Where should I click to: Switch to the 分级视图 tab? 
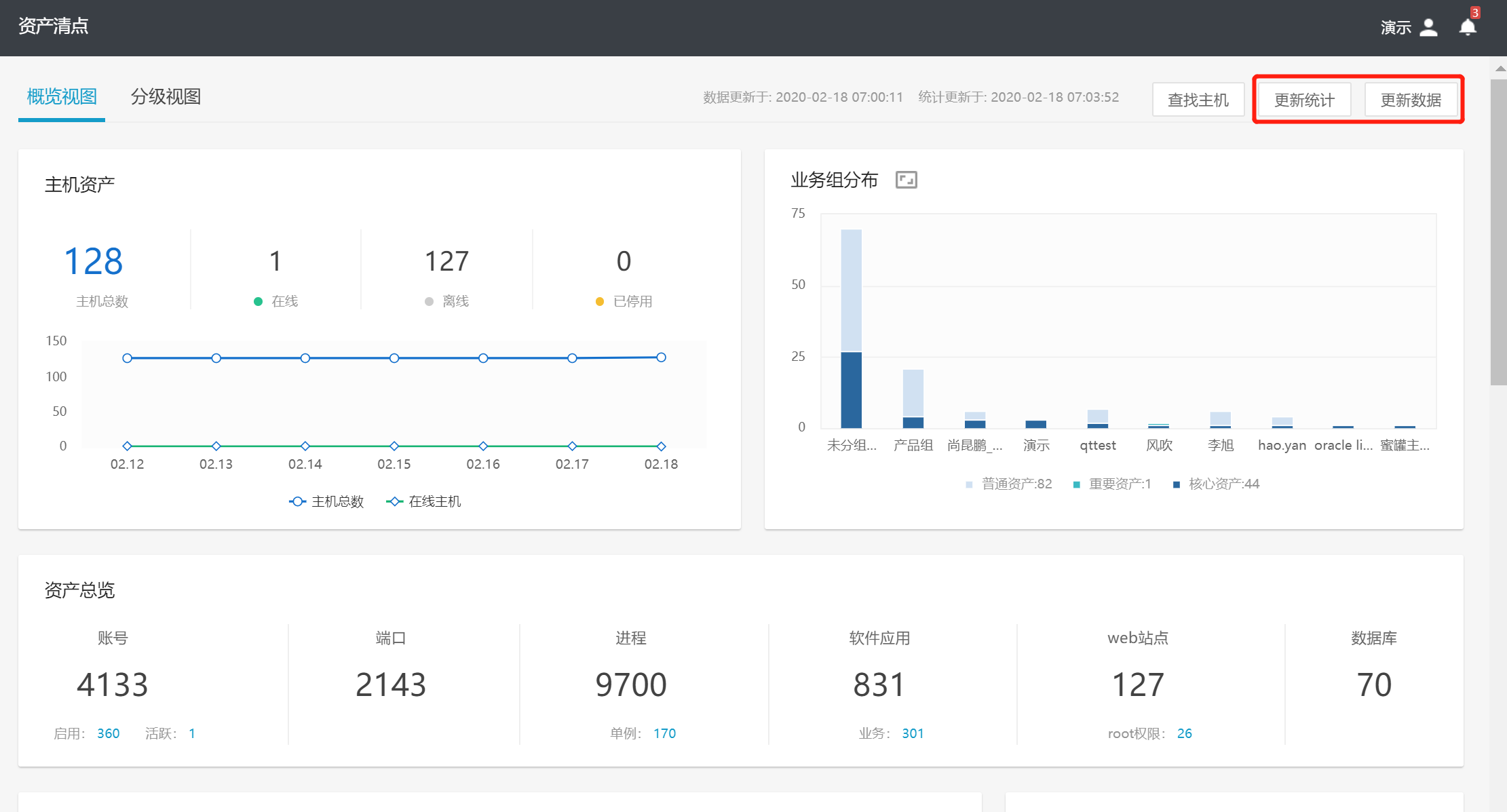coord(166,97)
